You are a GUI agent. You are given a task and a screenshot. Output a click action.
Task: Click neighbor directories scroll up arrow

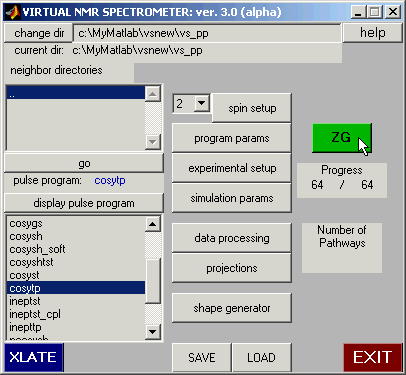point(153,94)
